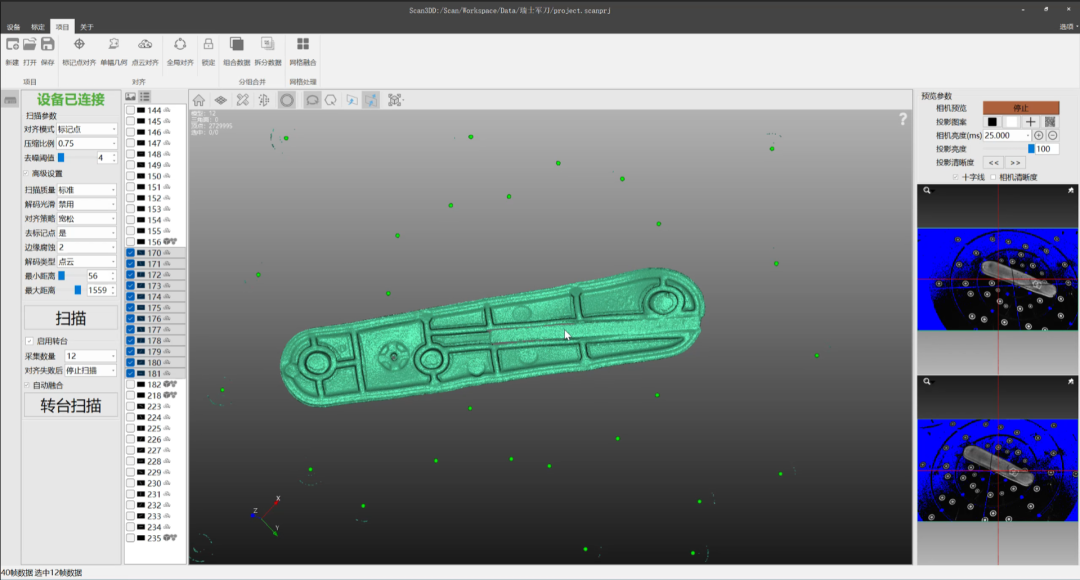Click the crossed-tools icon in viewport toolbar

point(242,101)
